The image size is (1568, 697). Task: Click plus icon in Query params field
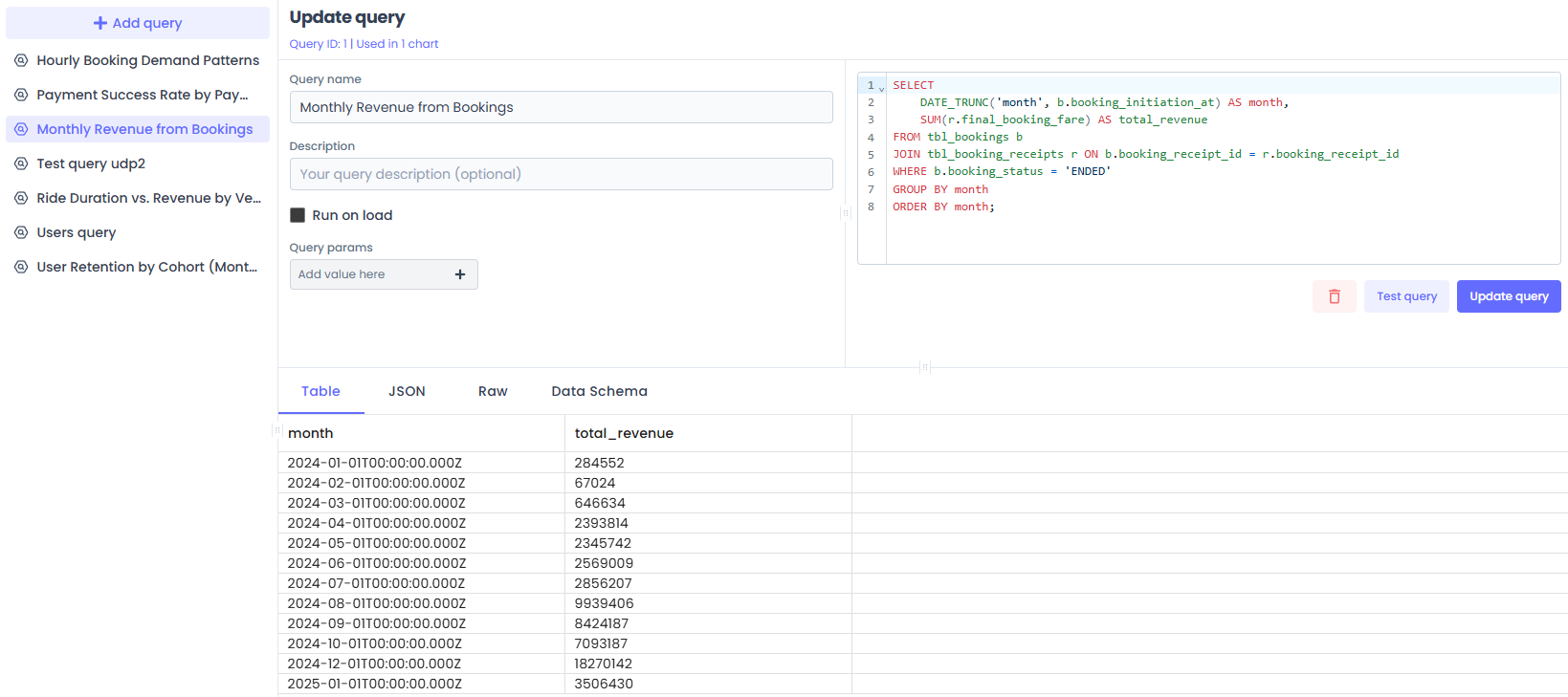point(460,274)
